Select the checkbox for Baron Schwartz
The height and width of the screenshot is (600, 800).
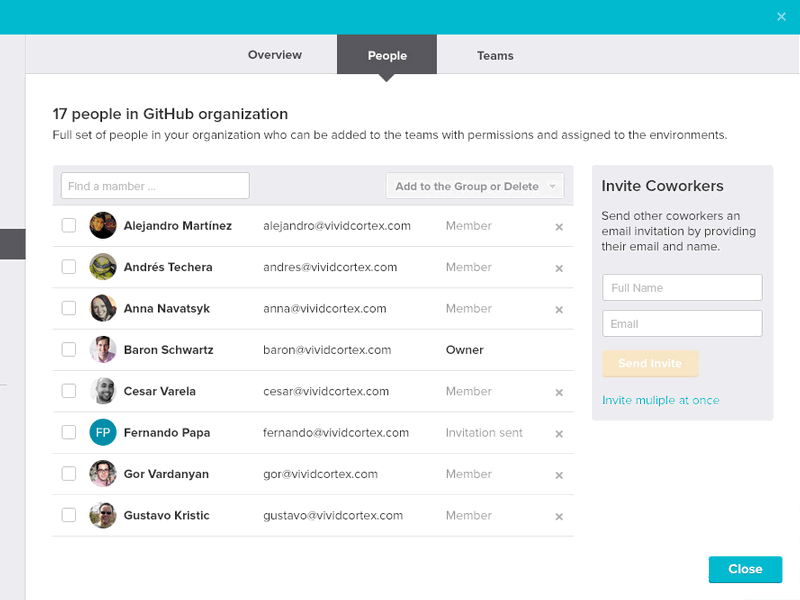coord(68,350)
